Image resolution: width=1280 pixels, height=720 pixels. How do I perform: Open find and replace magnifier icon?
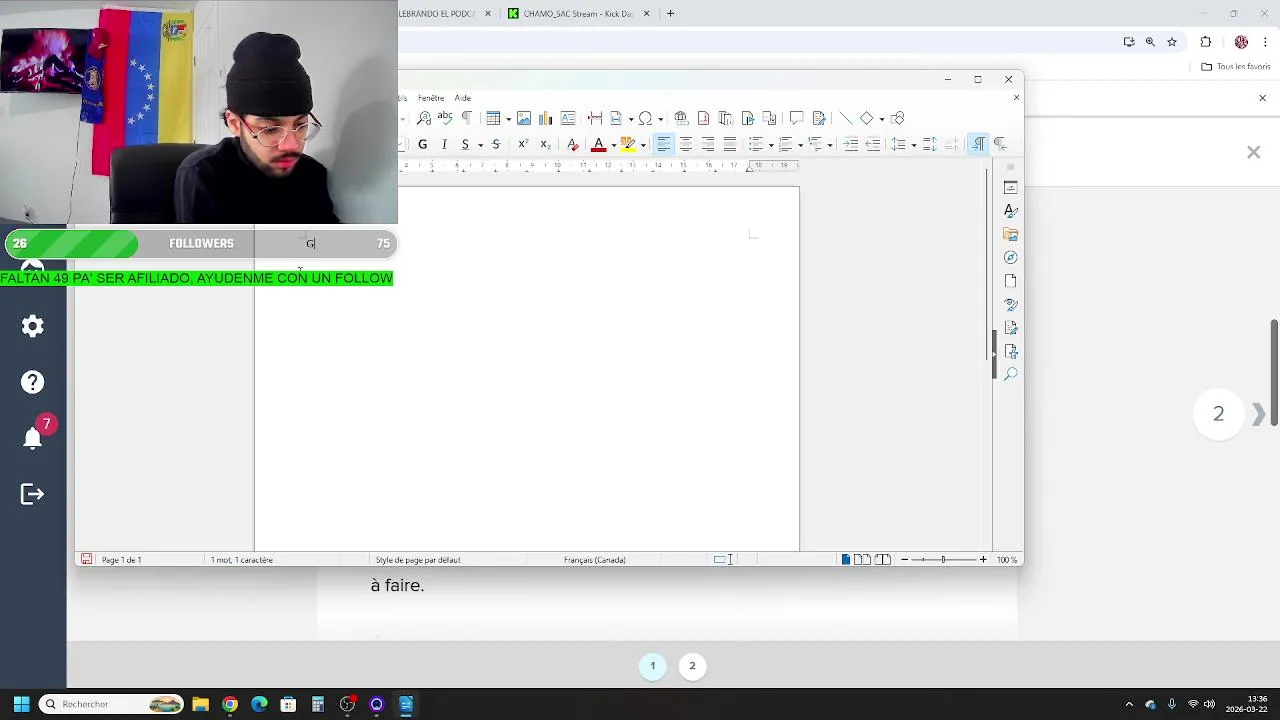pos(424,118)
